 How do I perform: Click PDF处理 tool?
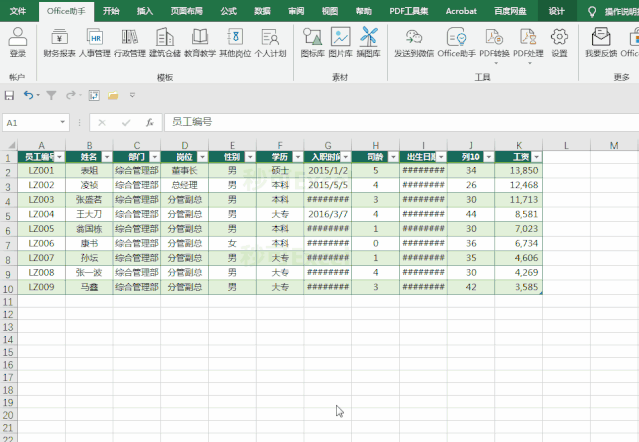tap(528, 42)
